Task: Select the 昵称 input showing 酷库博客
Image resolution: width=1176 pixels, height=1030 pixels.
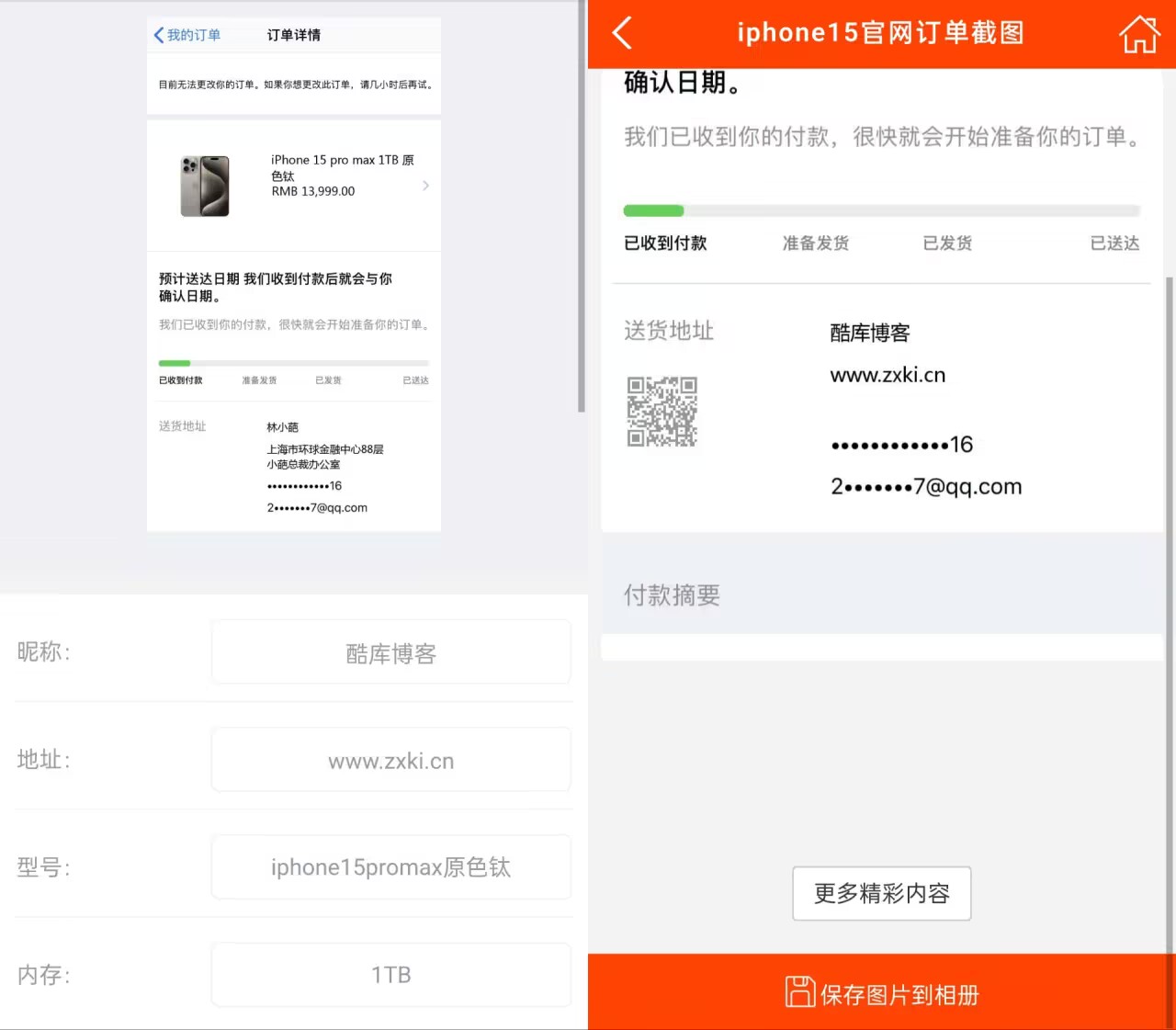Action: pyautogui.click(x=390, y=652)
